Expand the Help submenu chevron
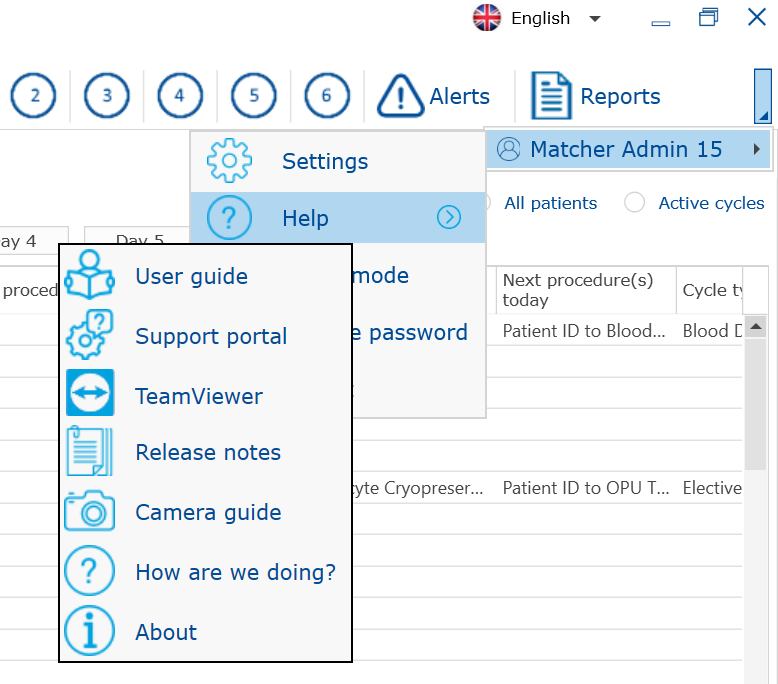778x684 pixels. (x=449, y=218)
